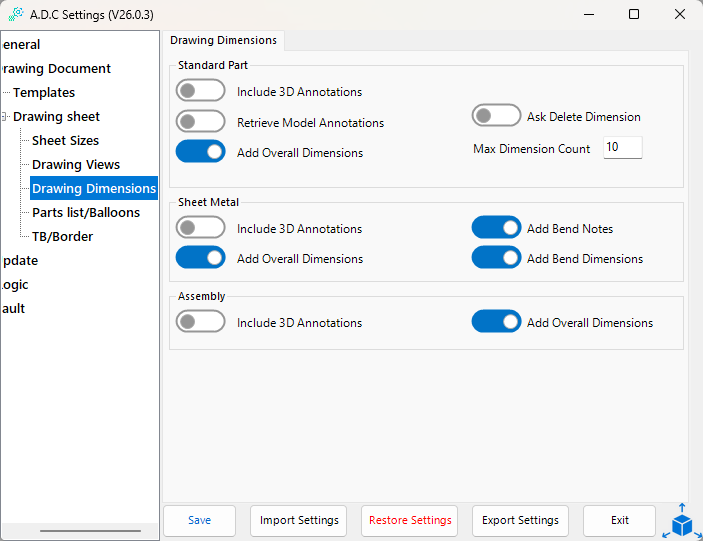Disable Add Bend Dimensions toggle

click(x=496, y=258)
